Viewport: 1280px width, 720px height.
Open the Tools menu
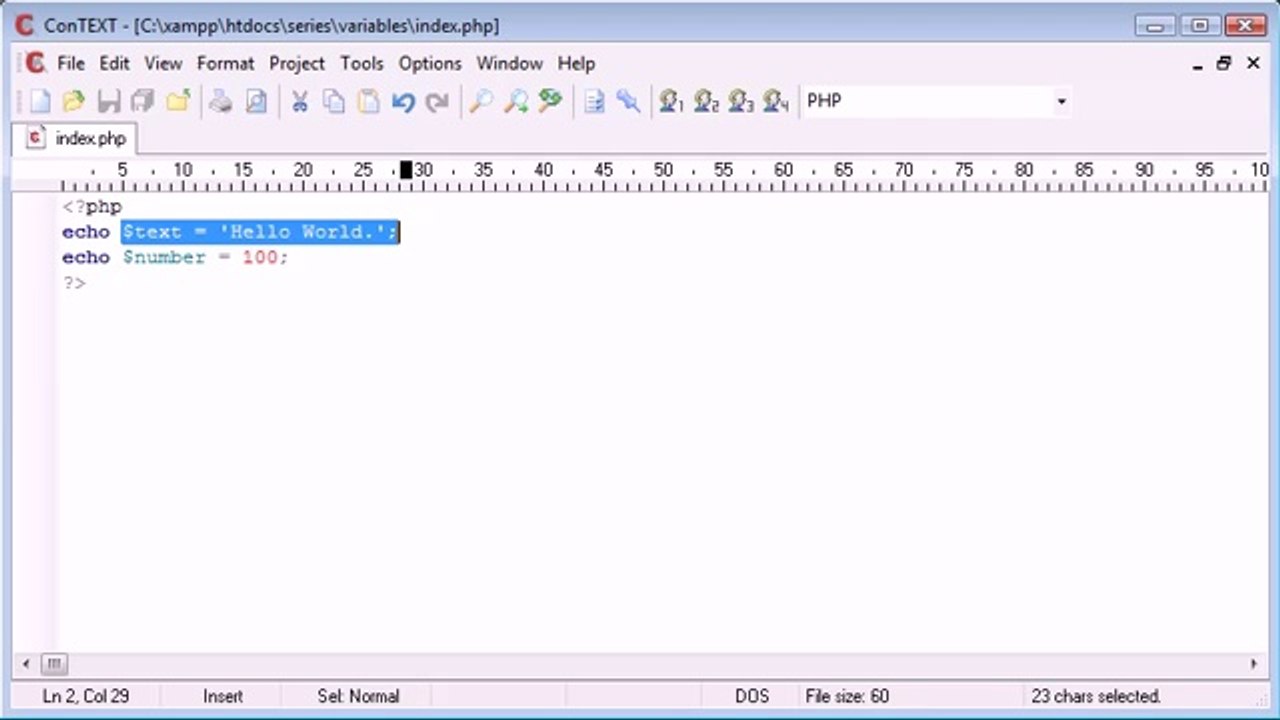click(361, 63)
